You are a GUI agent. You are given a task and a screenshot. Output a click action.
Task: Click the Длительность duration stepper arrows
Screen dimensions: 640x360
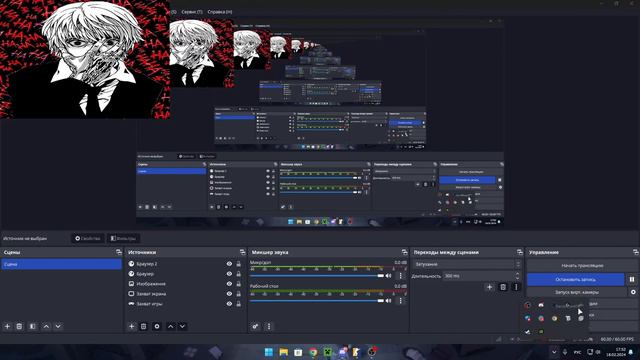(x=518, y=276)
